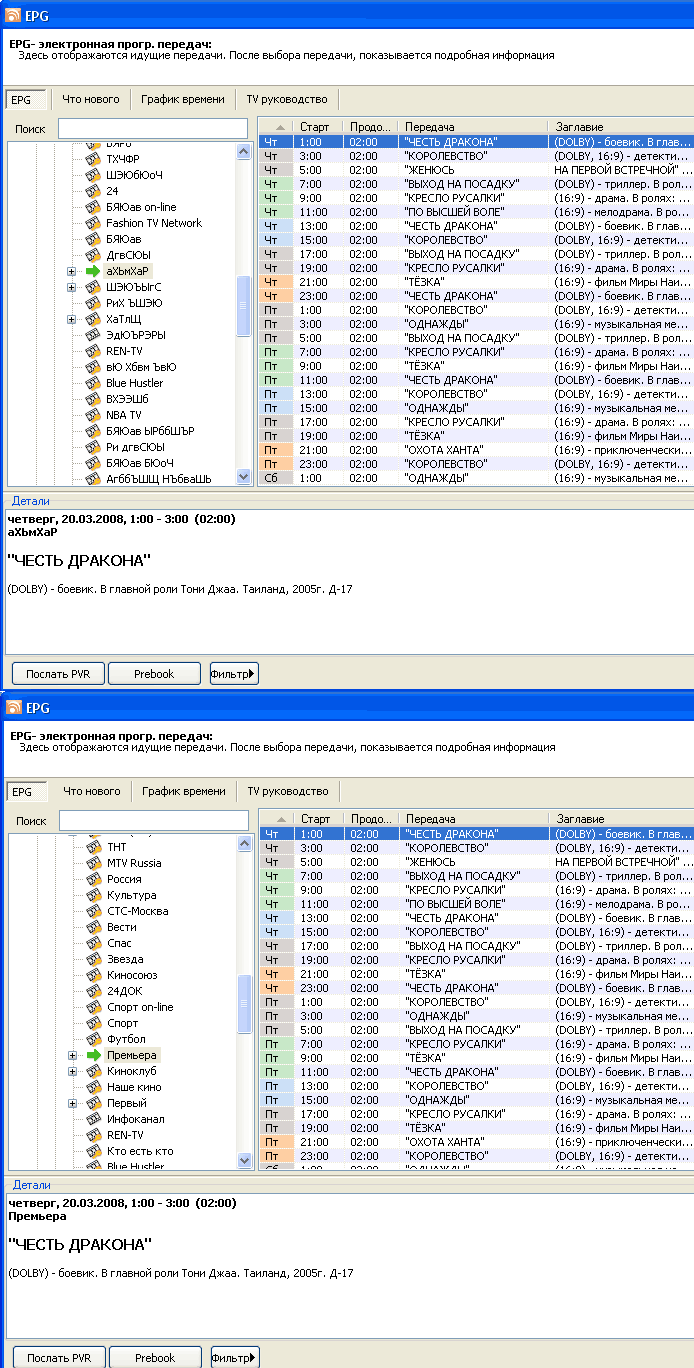Click the channel icon next to Киносоюз
The image size is (694, 1368).
93,975
